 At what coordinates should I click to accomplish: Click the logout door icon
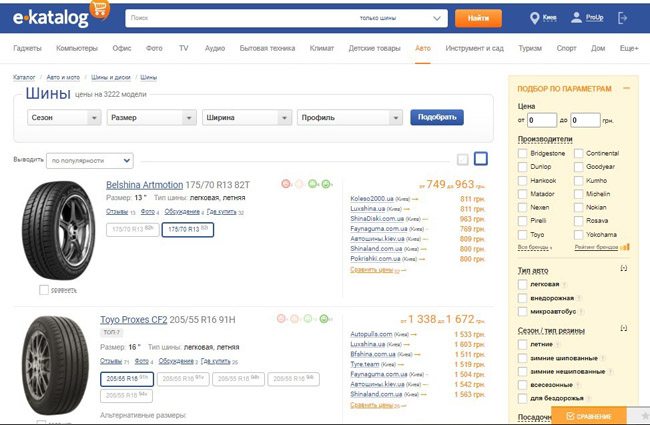tap(622, 18)
